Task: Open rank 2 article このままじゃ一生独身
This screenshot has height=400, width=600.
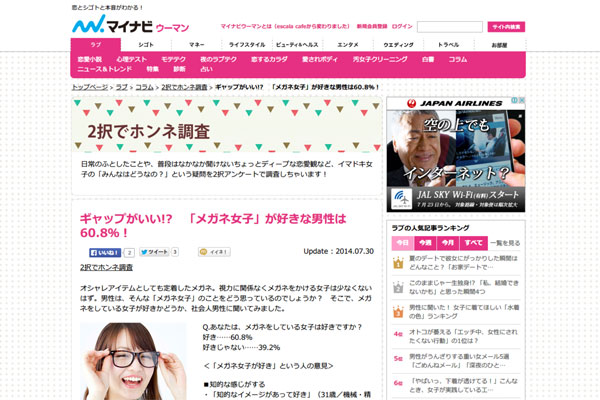Action: [x=464, y=287]
